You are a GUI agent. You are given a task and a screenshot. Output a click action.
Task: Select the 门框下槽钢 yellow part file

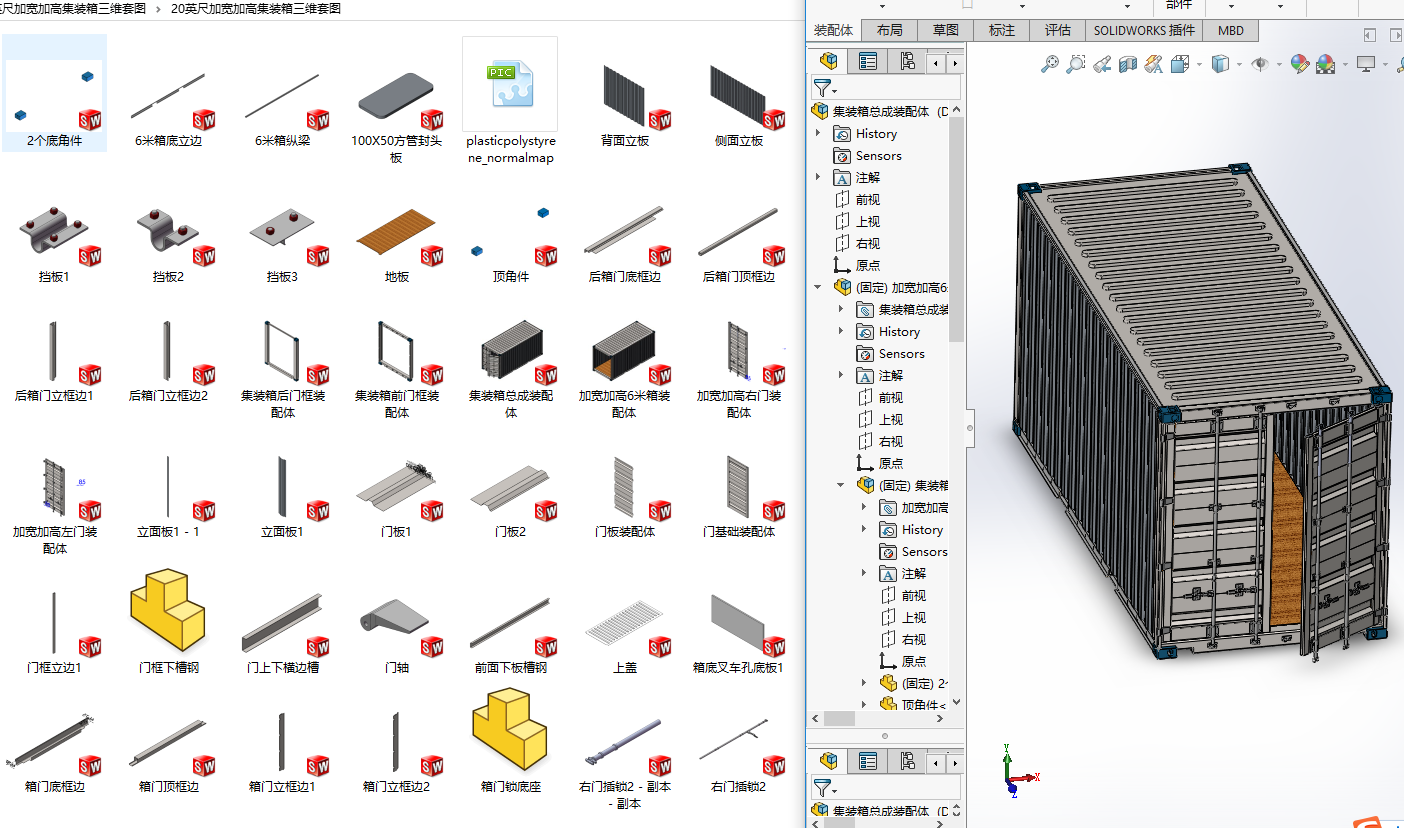(168, 623)
